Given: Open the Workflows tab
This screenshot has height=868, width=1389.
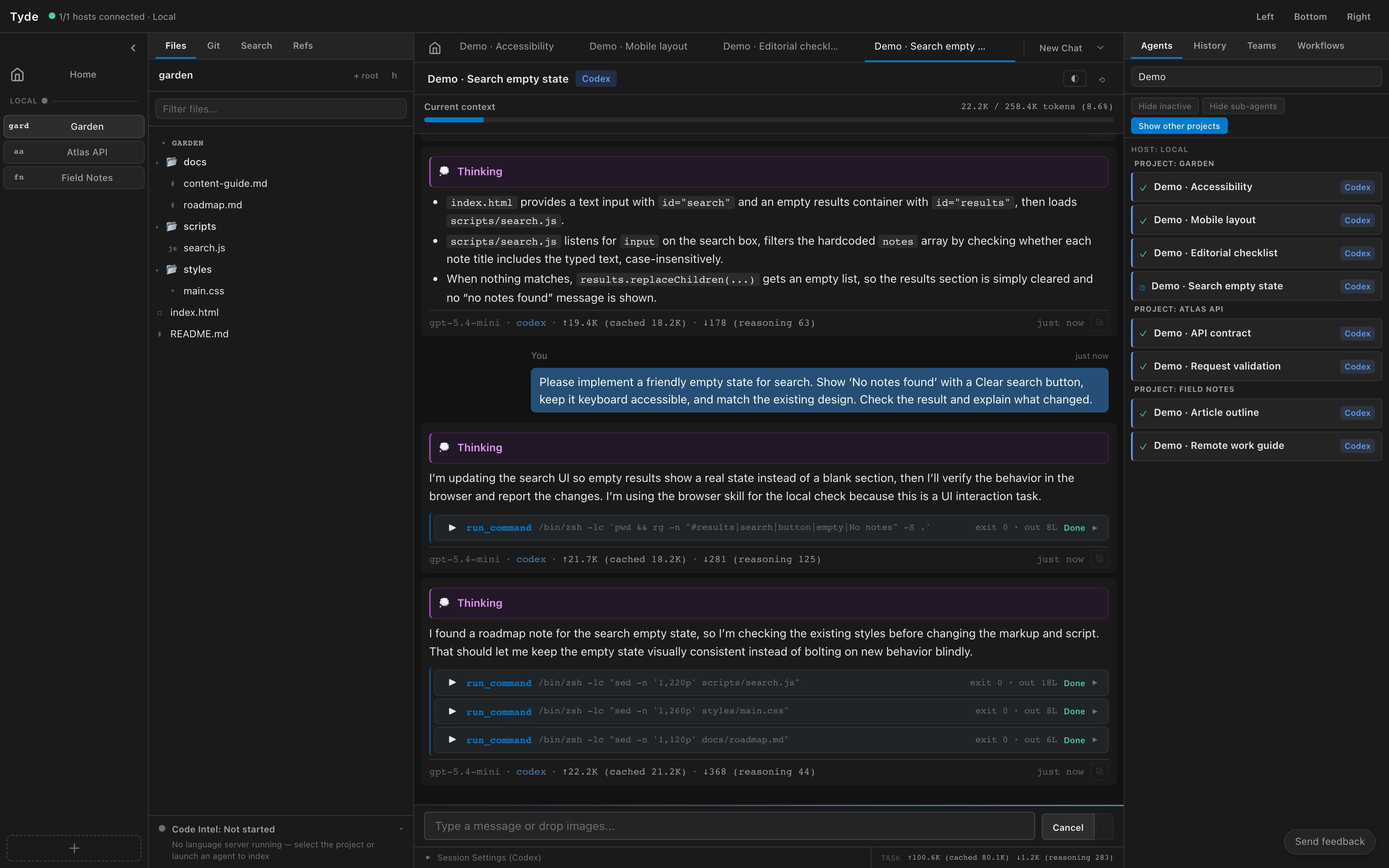Looking at the screenshot, I should pyautogui.click(x=1320, y=45).
